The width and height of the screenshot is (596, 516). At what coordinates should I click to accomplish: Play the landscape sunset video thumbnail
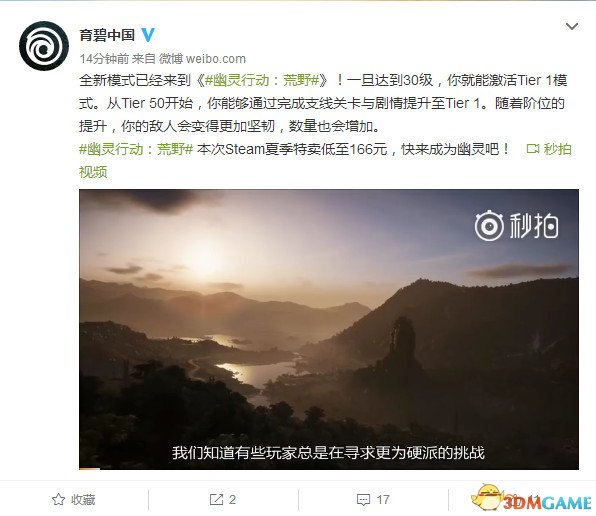329,329
